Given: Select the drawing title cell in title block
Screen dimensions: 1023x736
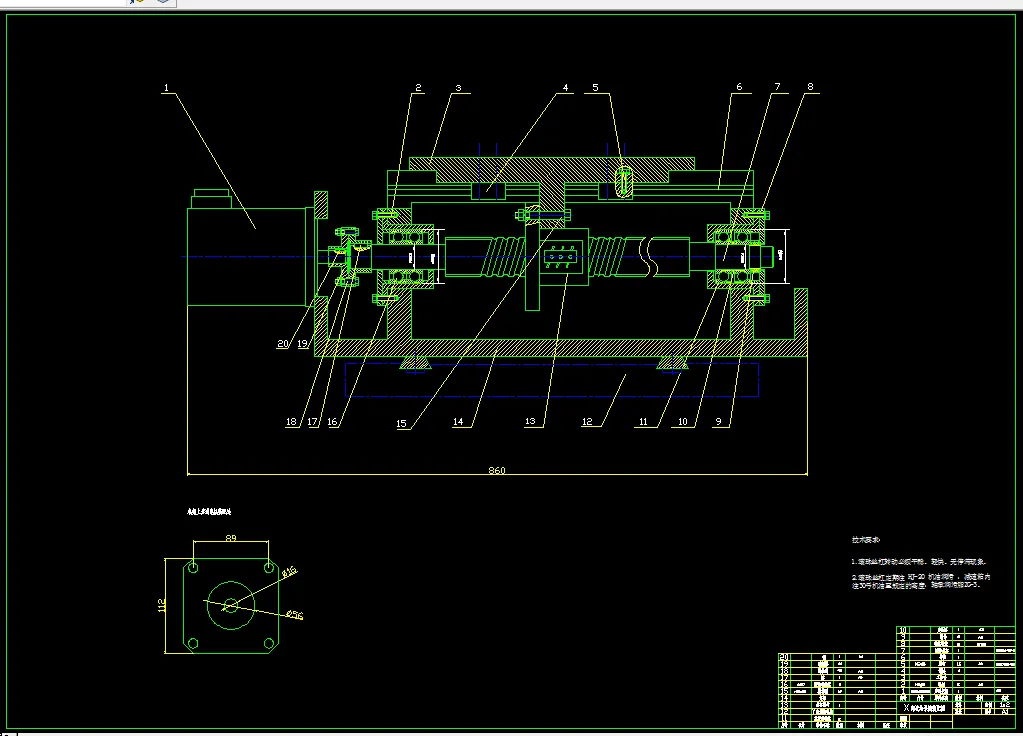Looking at the screenshot, I should (x=925, y=707).
